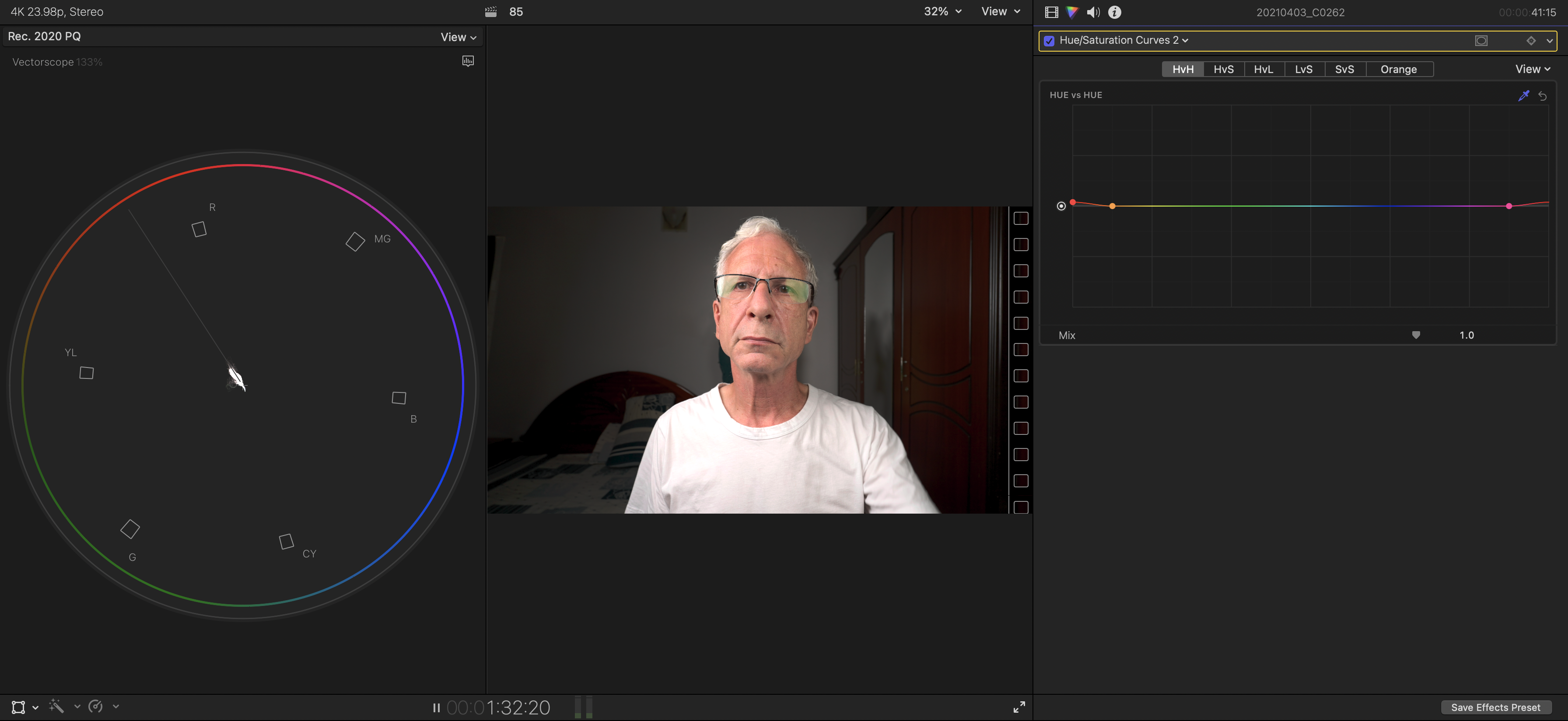Open the info inspector icon

tap(1114, 12)
